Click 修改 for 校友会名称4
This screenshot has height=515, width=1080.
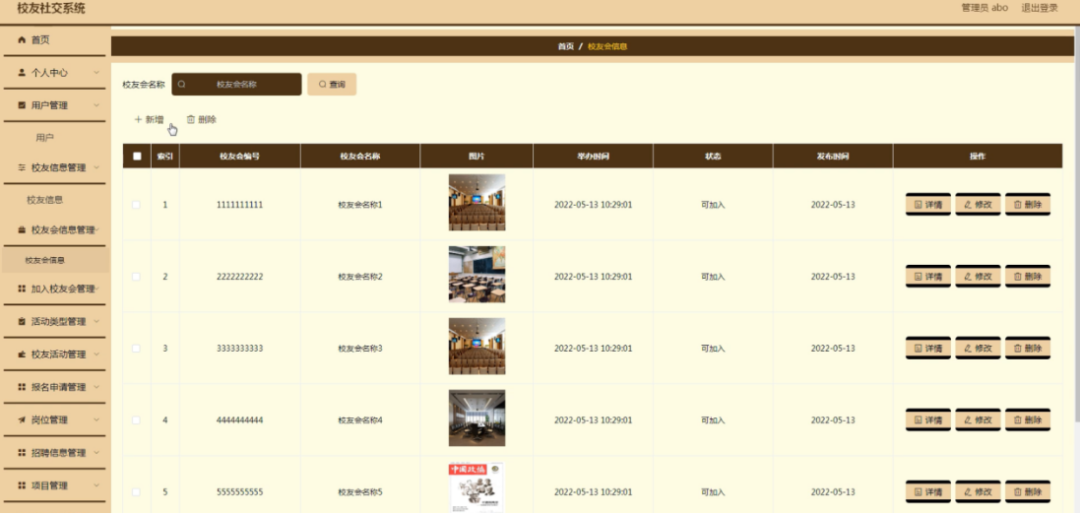point(977,420)
